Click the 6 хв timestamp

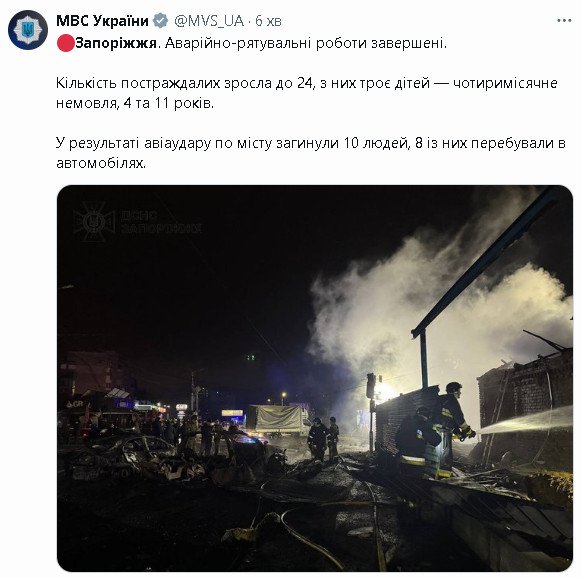pos(268,21)
